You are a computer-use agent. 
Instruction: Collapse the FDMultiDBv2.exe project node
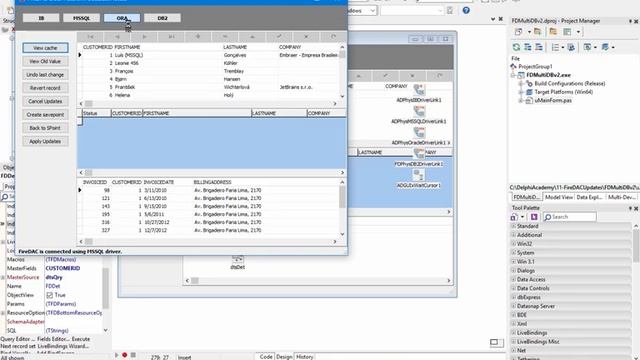click(x=513, y=75)
